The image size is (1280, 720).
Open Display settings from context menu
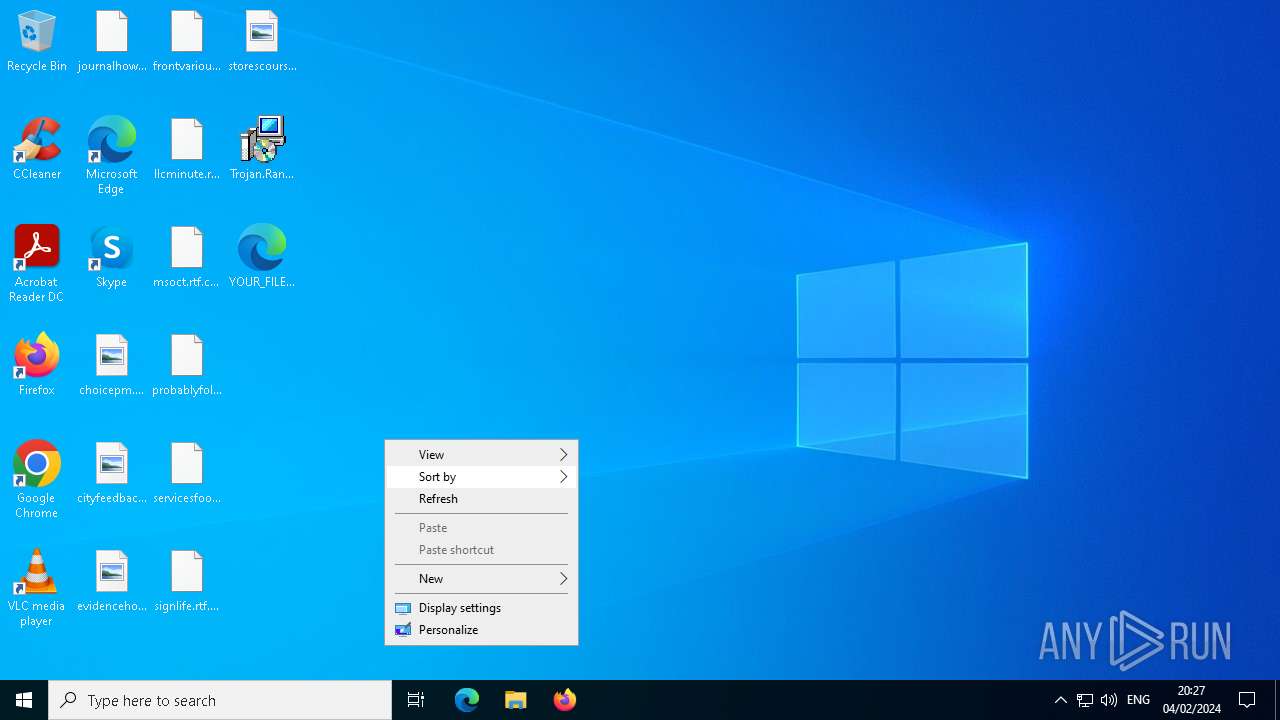481,608
